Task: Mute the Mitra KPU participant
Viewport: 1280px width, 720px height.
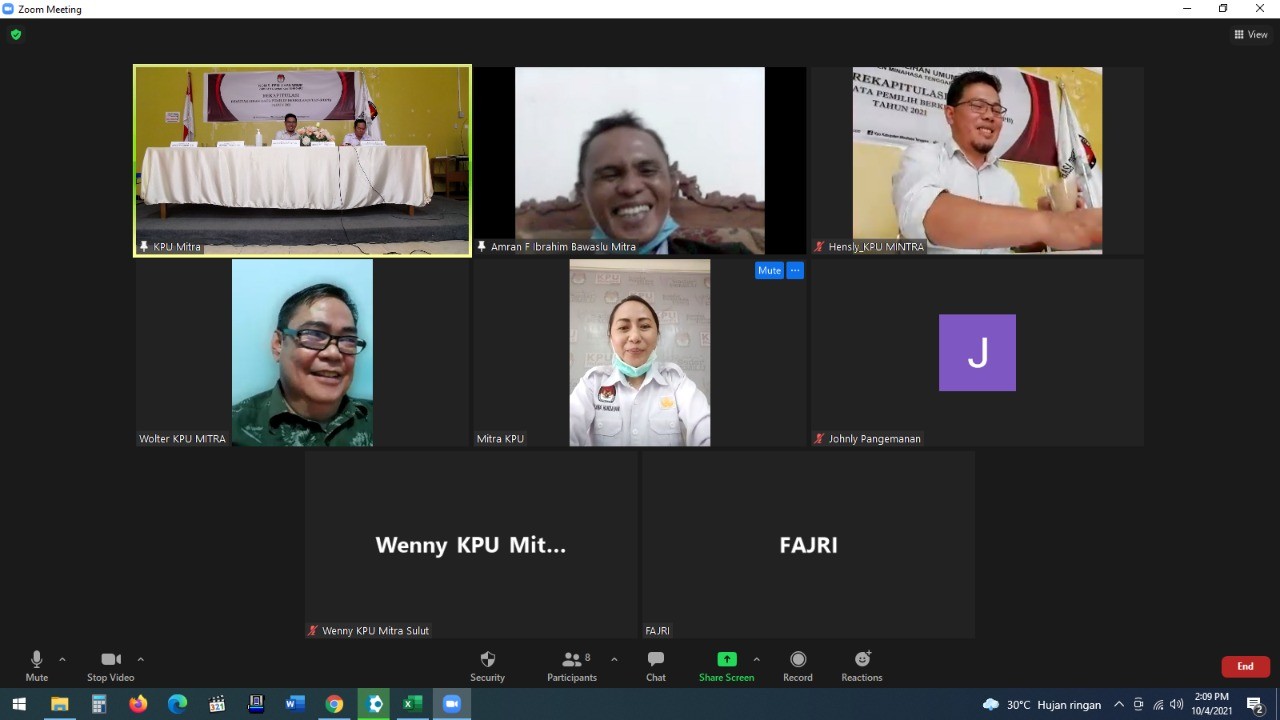Action: pos(769,270)
